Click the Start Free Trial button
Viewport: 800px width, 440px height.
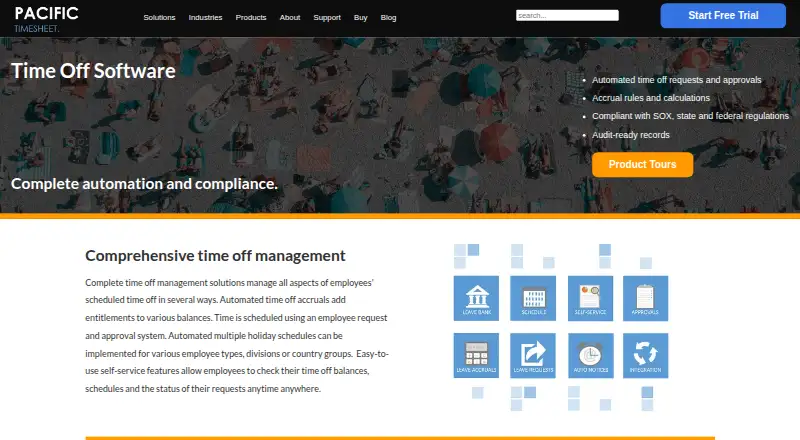723,15
